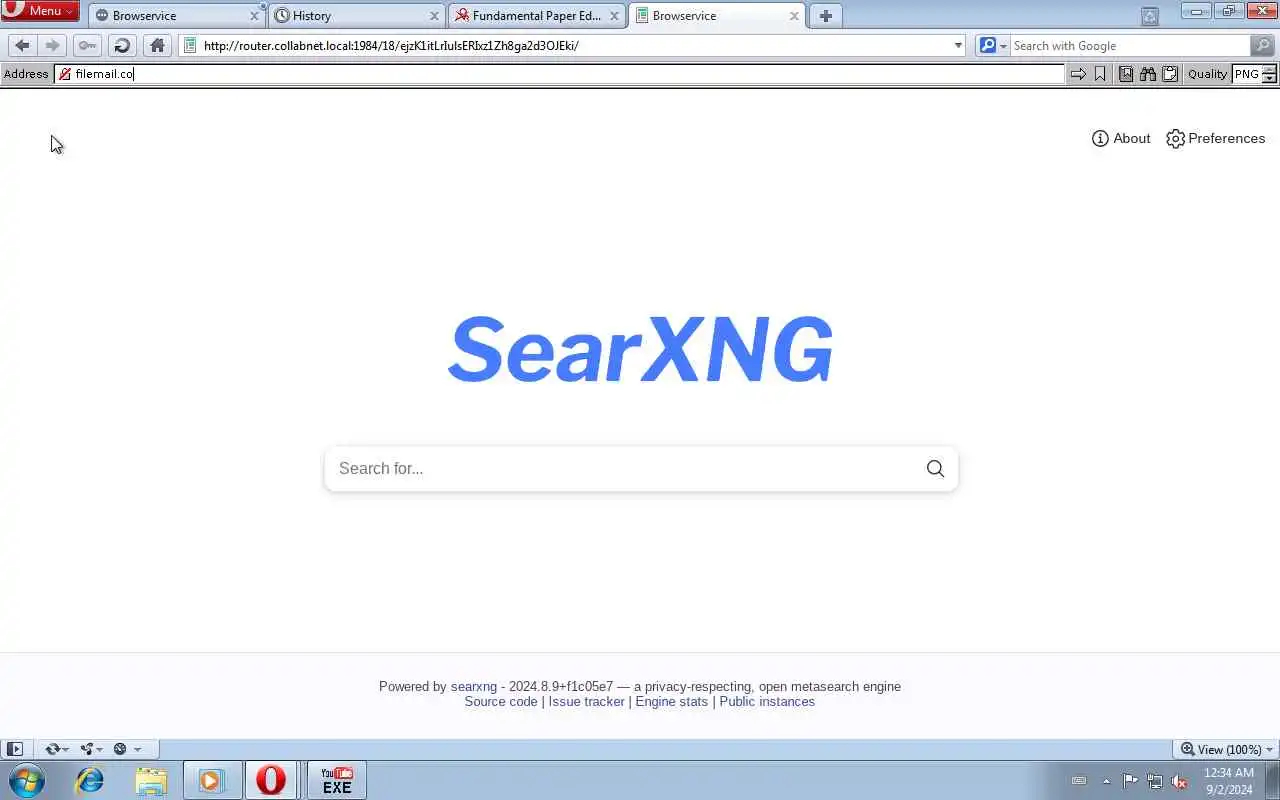Click the PNG quality value field
This screenshot has width=1280, height=800.
point(1247,74)
